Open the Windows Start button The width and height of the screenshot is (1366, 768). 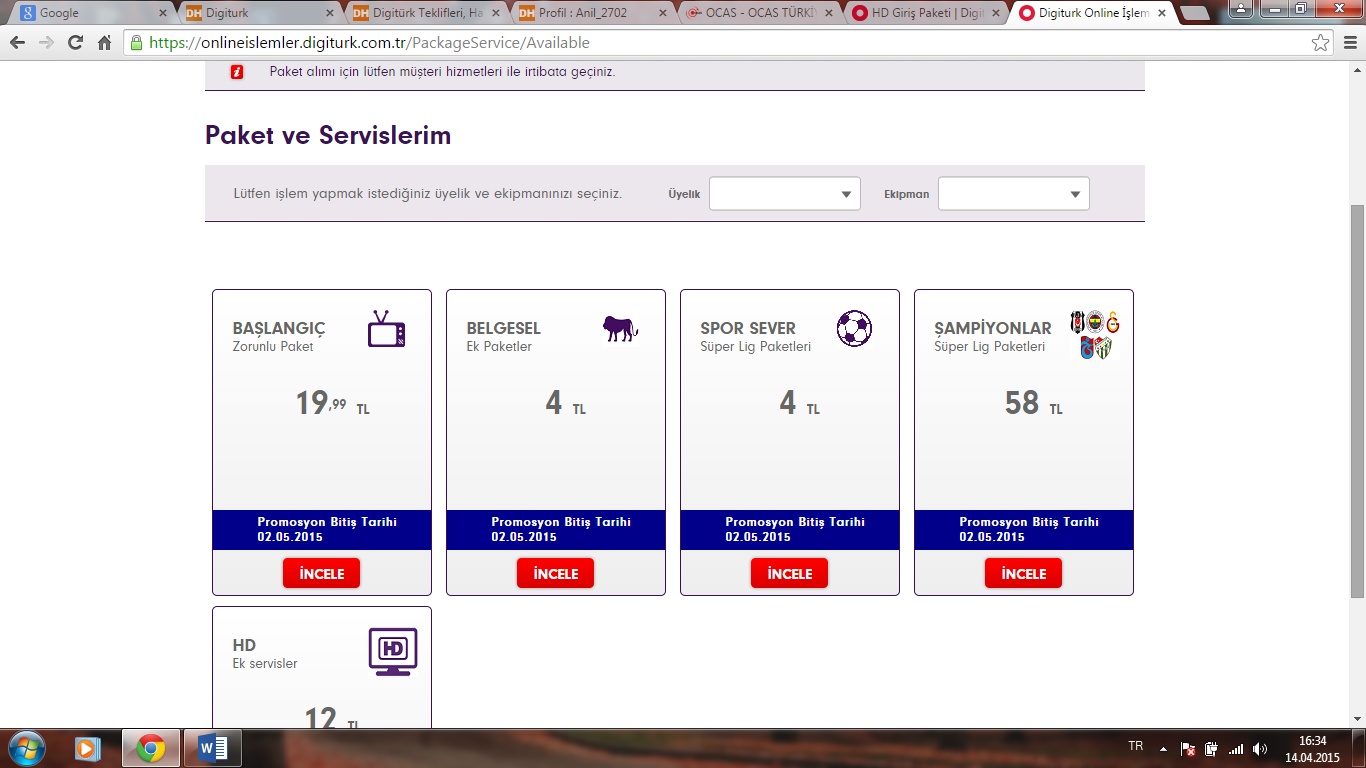pos(27,748)
